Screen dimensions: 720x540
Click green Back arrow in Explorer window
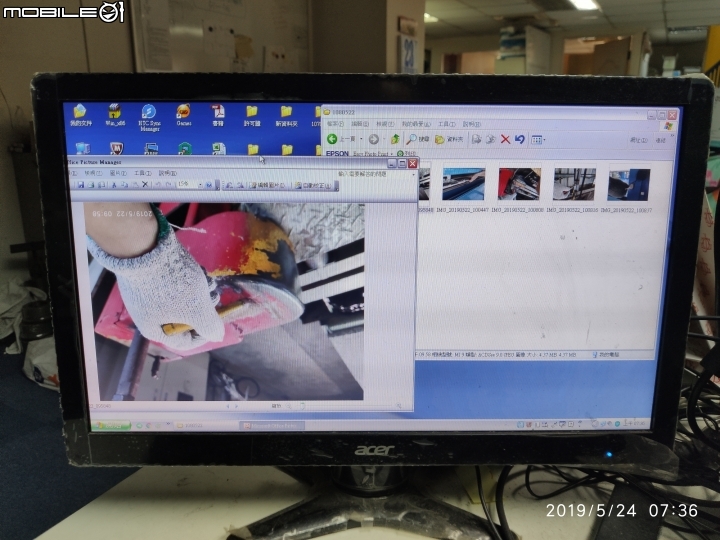click(x=332, y=139)
